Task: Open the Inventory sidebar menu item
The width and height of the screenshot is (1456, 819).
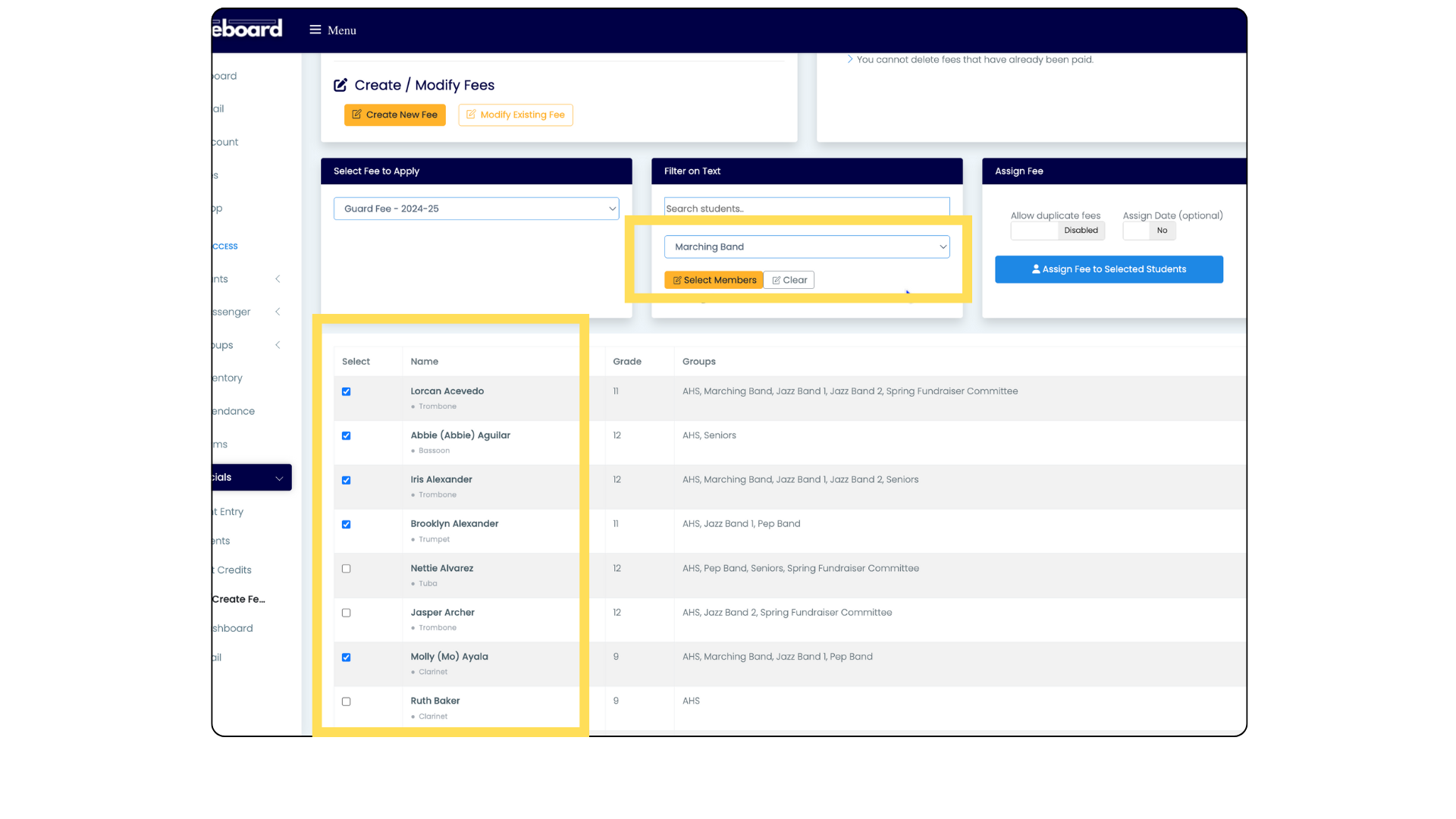Action: pyautogui.click(x=227, y=378)
